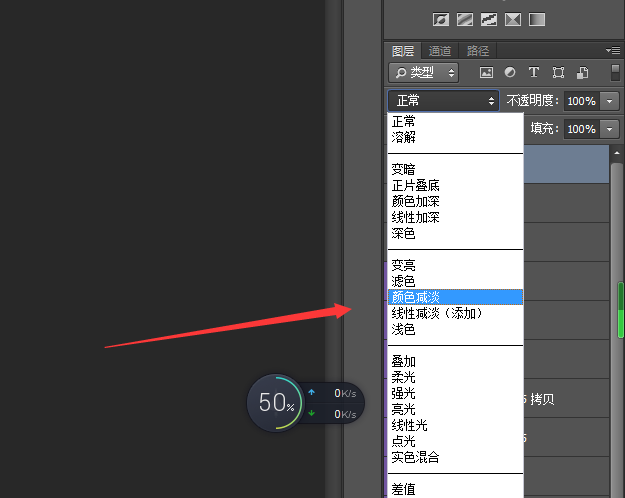Filter layers by adjustment layers icon
This screenshot has width=625, height=498.
510,72
